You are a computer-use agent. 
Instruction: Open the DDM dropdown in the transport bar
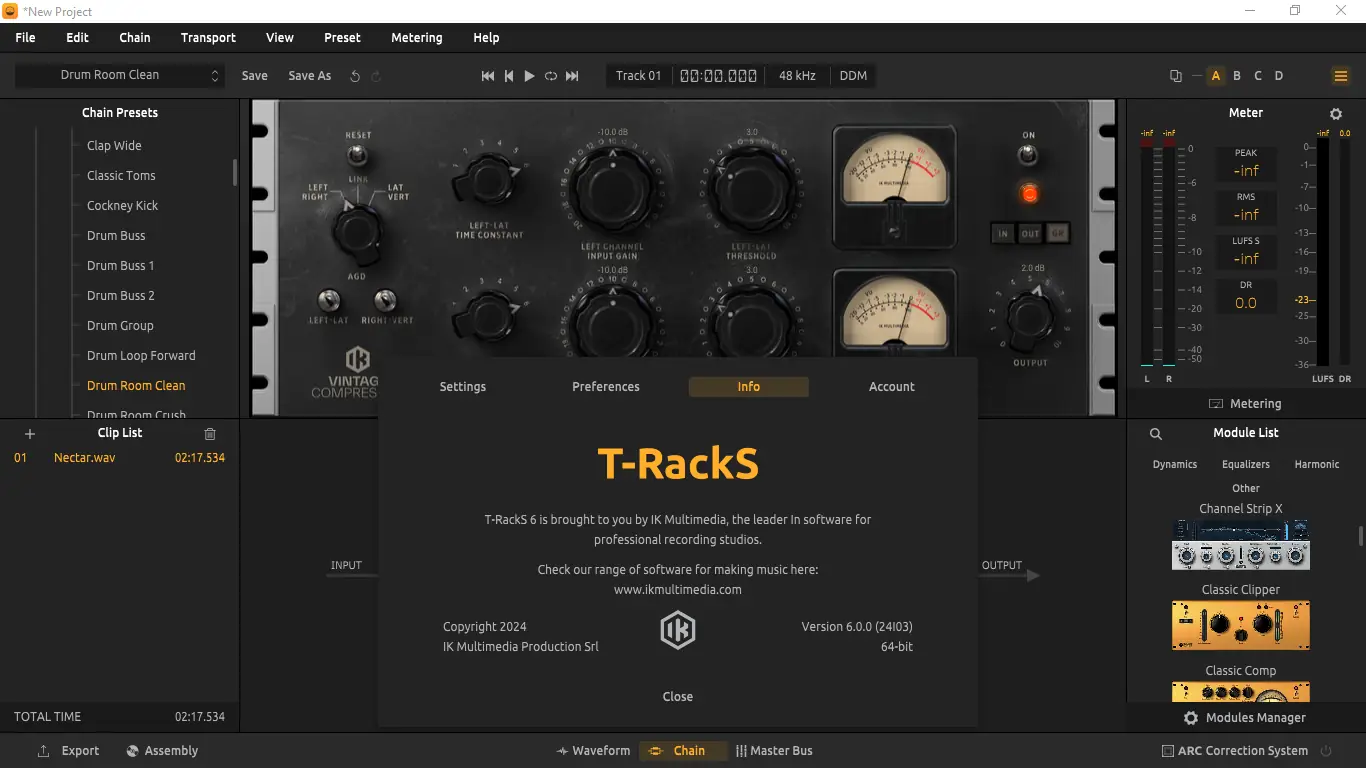(852, 75)
